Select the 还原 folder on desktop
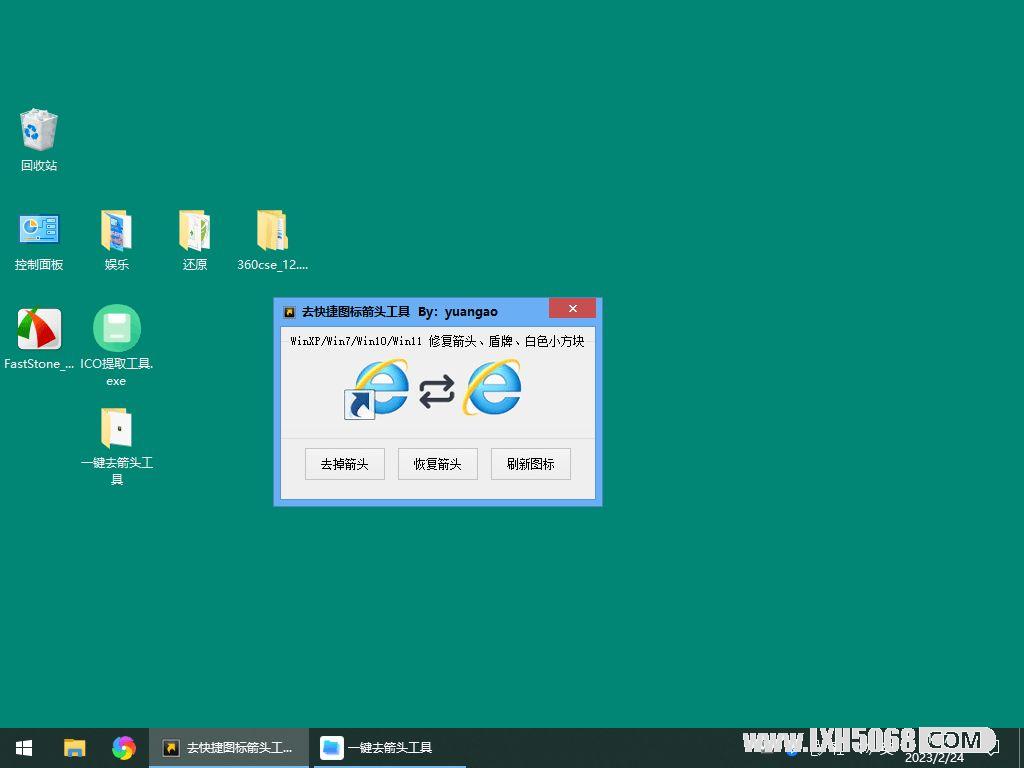Viewport: 1024px width, 768px height. click(x=195, y=240)
